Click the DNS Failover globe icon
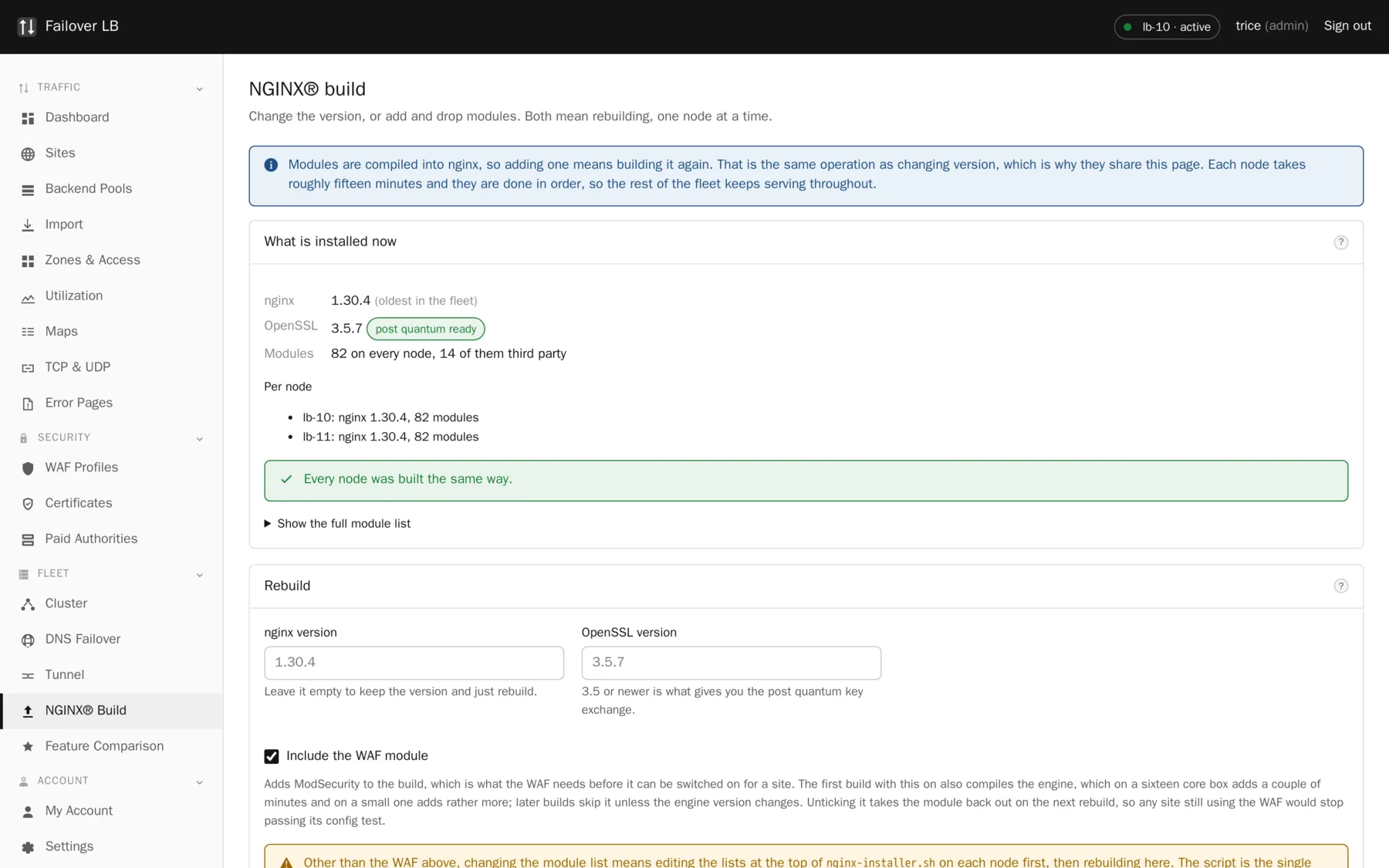1389x868 pixels. (28, 640)
